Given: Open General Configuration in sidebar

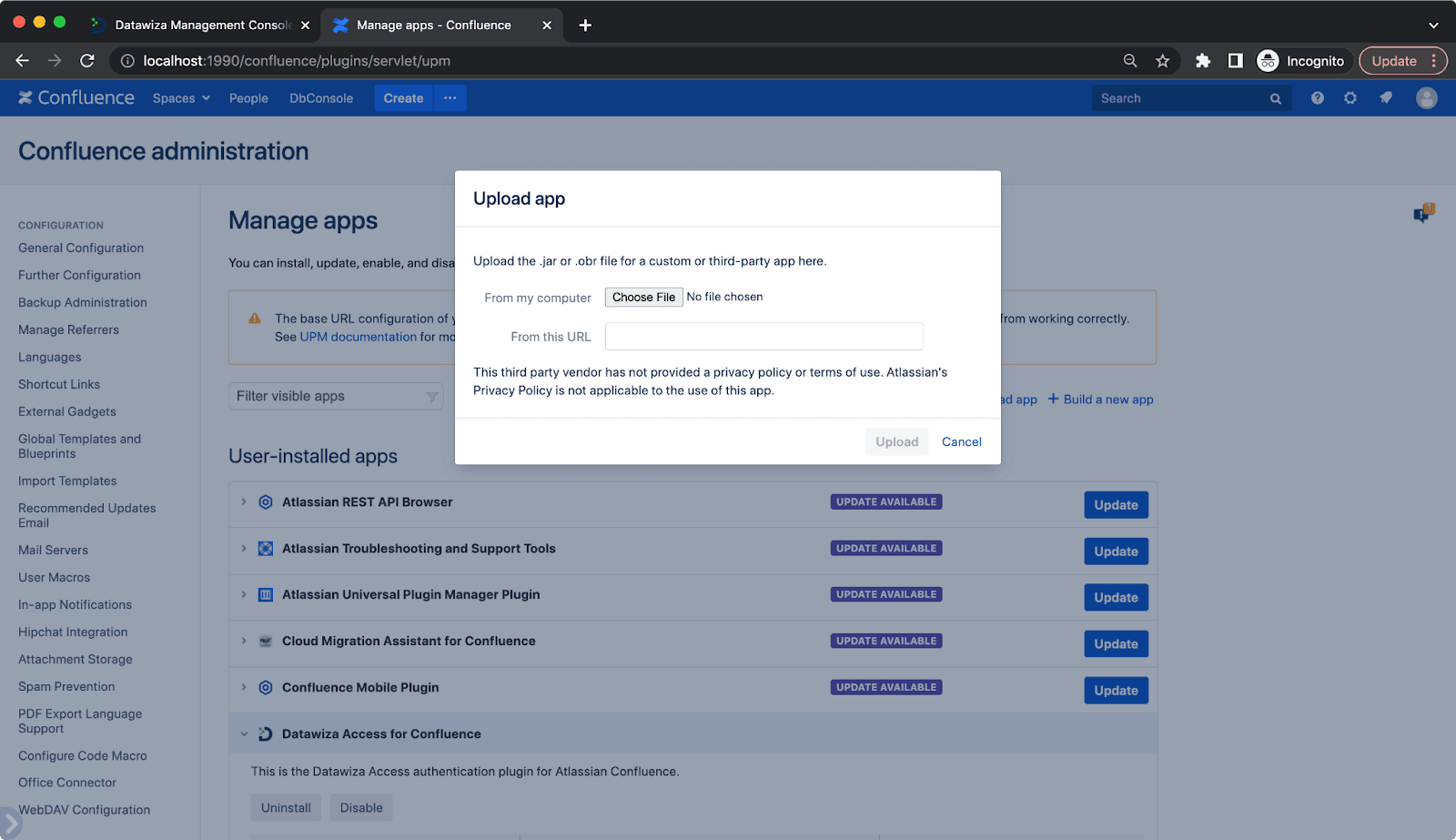Looking at the screenshot, I should 81,248.
